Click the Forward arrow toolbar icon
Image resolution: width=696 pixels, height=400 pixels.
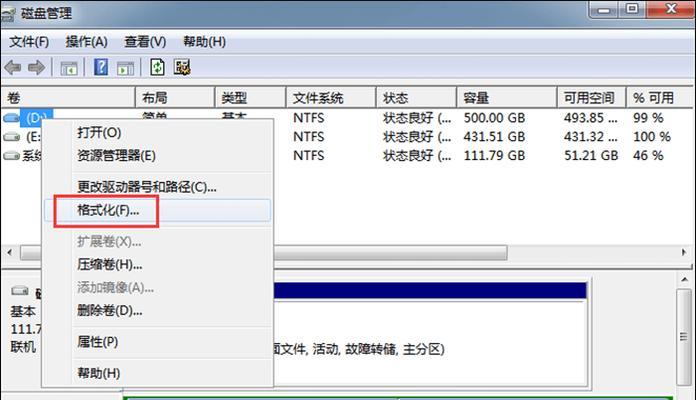(x=36, y=68)
